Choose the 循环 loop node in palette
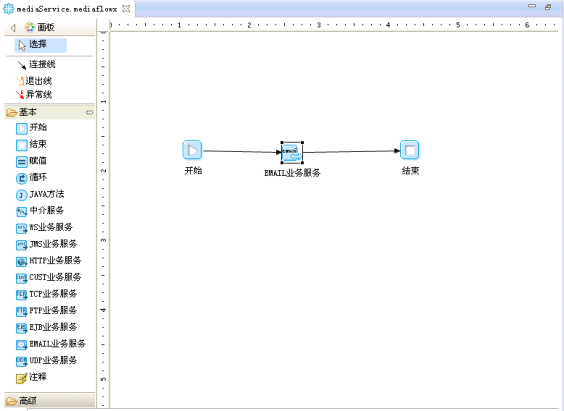Viewport: 564px width, 411px height. coord(31,178)
